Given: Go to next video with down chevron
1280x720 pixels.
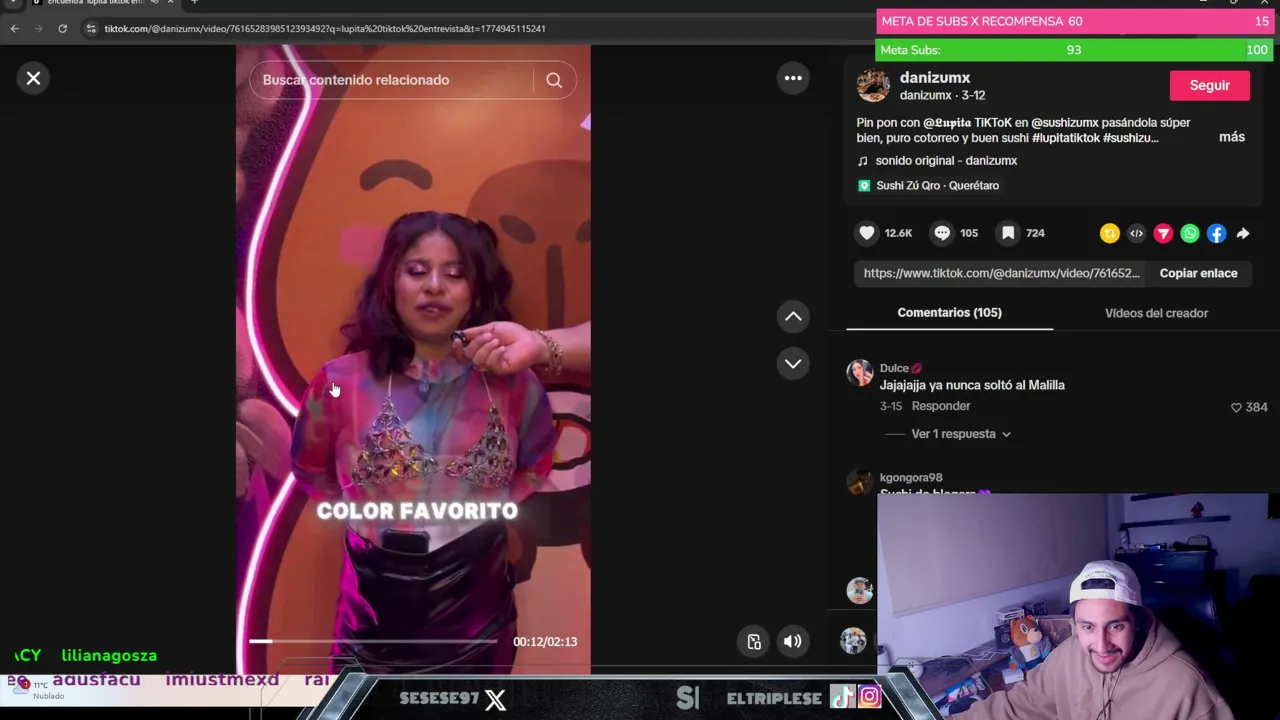Looking at the screenshot, I should tap(793, 364).
